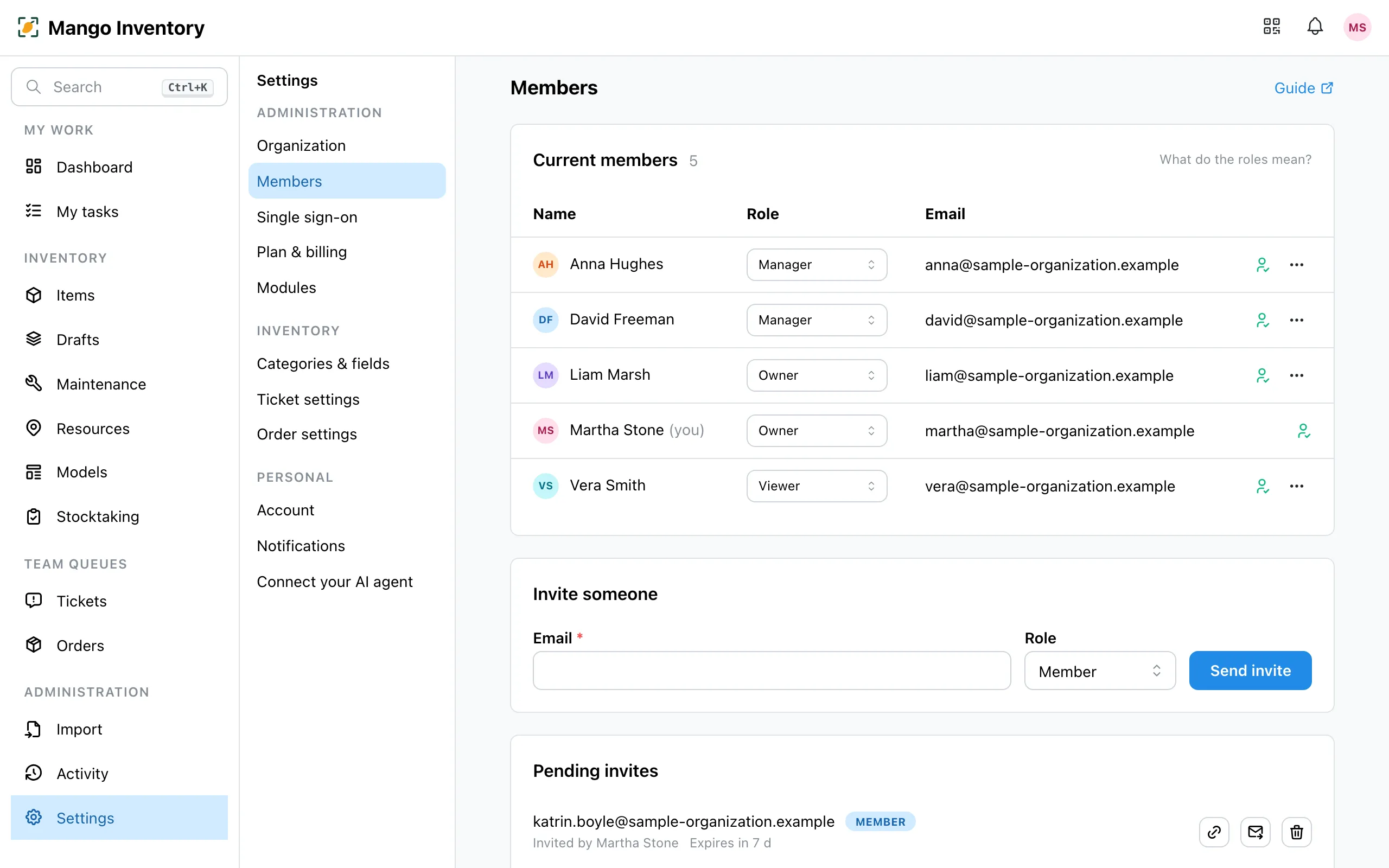The height and width of the screenshot is (868, 1389).
Task: Open more options for Vera Smith
Action: click(x=1297, y=486)
